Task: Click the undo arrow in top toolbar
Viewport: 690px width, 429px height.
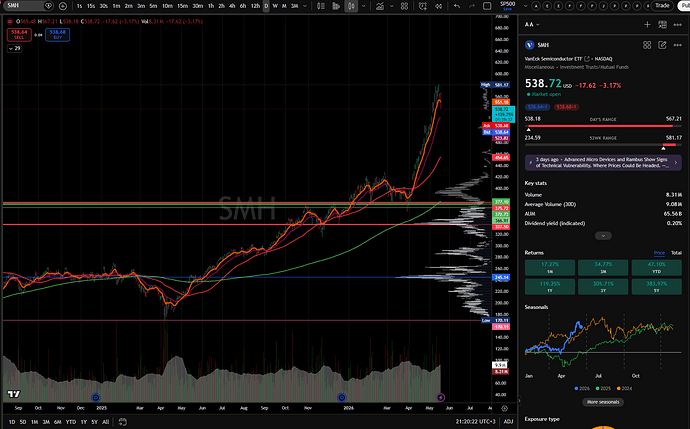Action: (457, 6)
